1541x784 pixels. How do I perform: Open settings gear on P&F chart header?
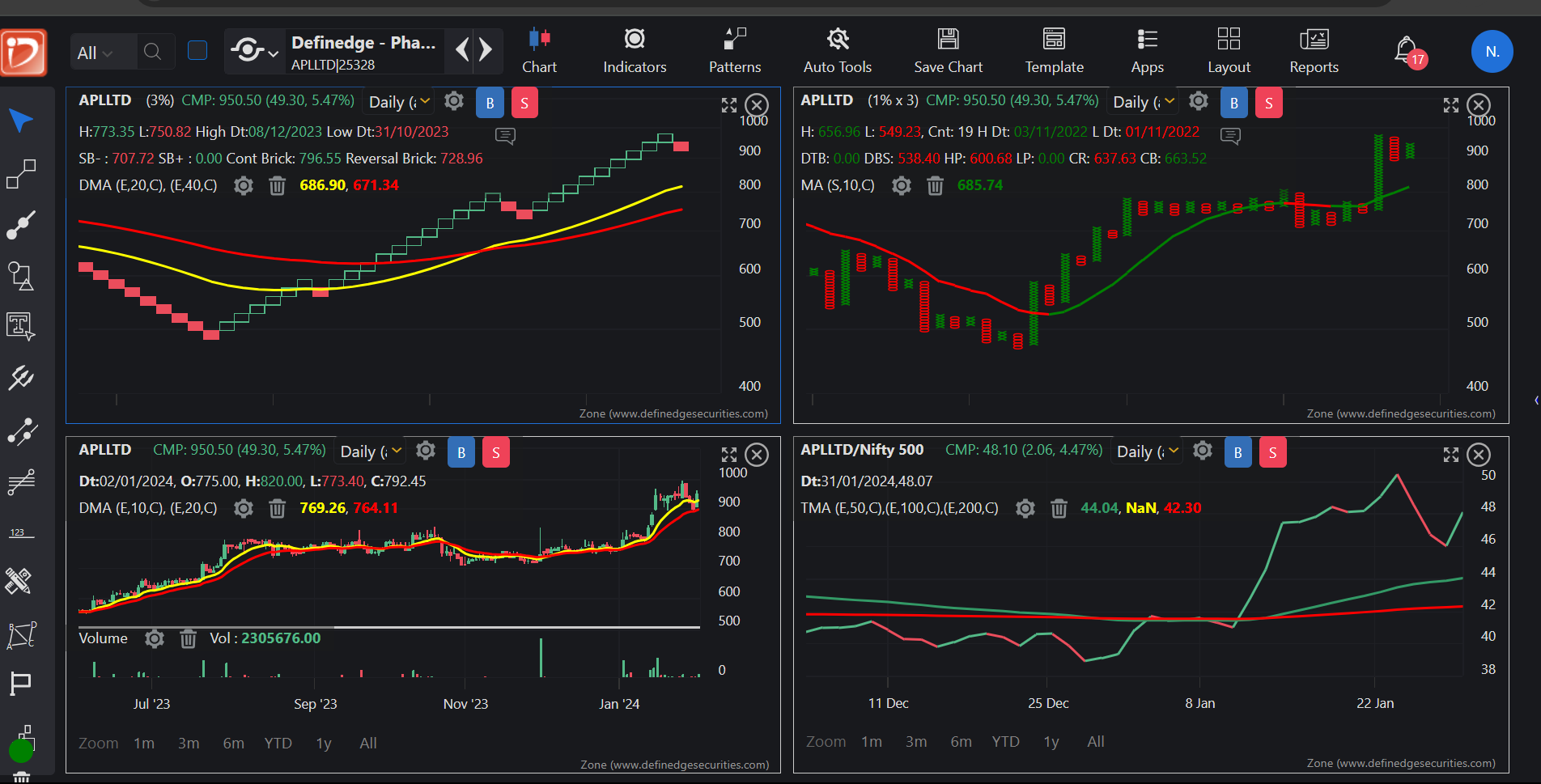tap(1199, 101)
